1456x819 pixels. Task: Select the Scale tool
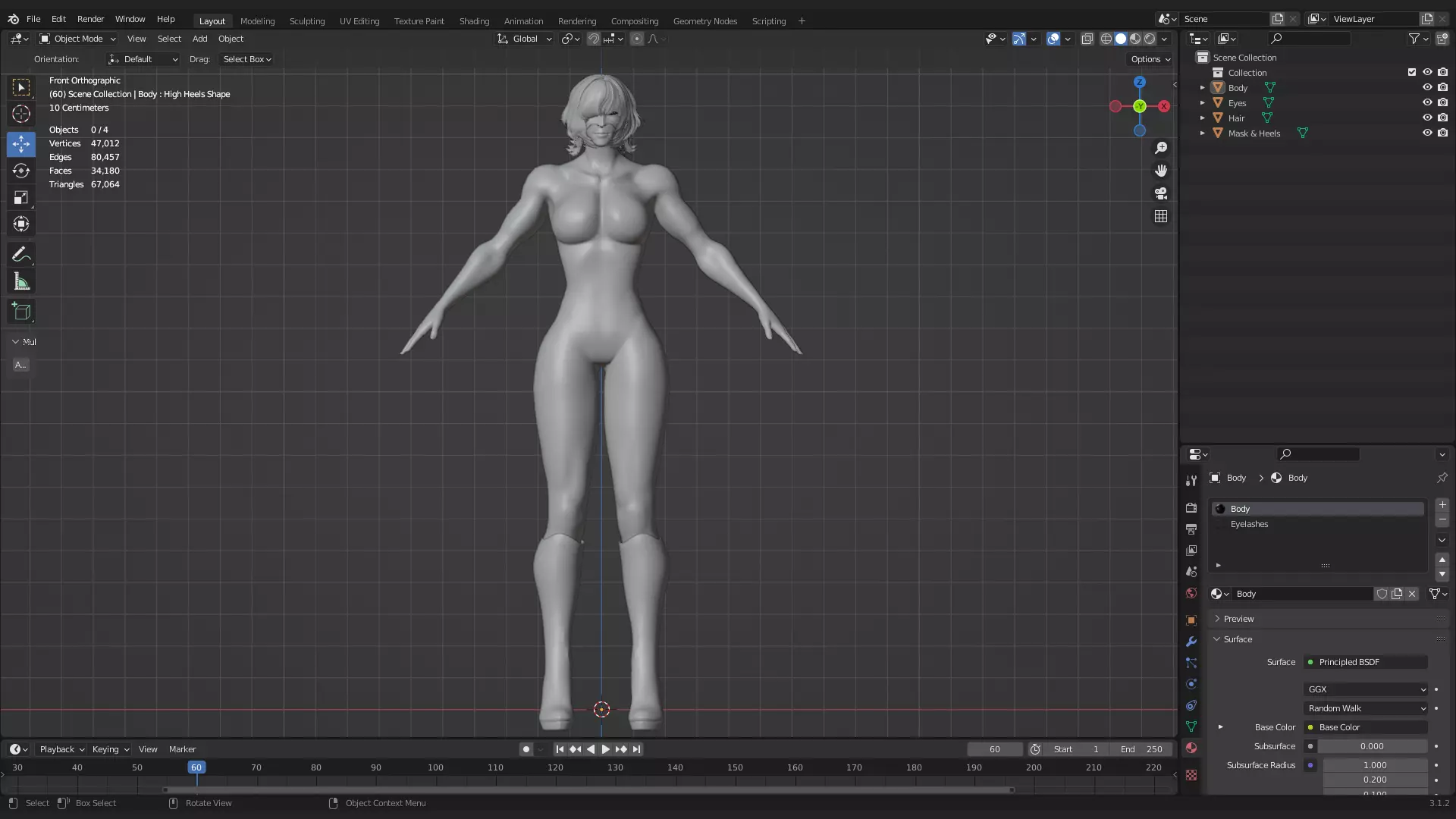coord(21,197)
